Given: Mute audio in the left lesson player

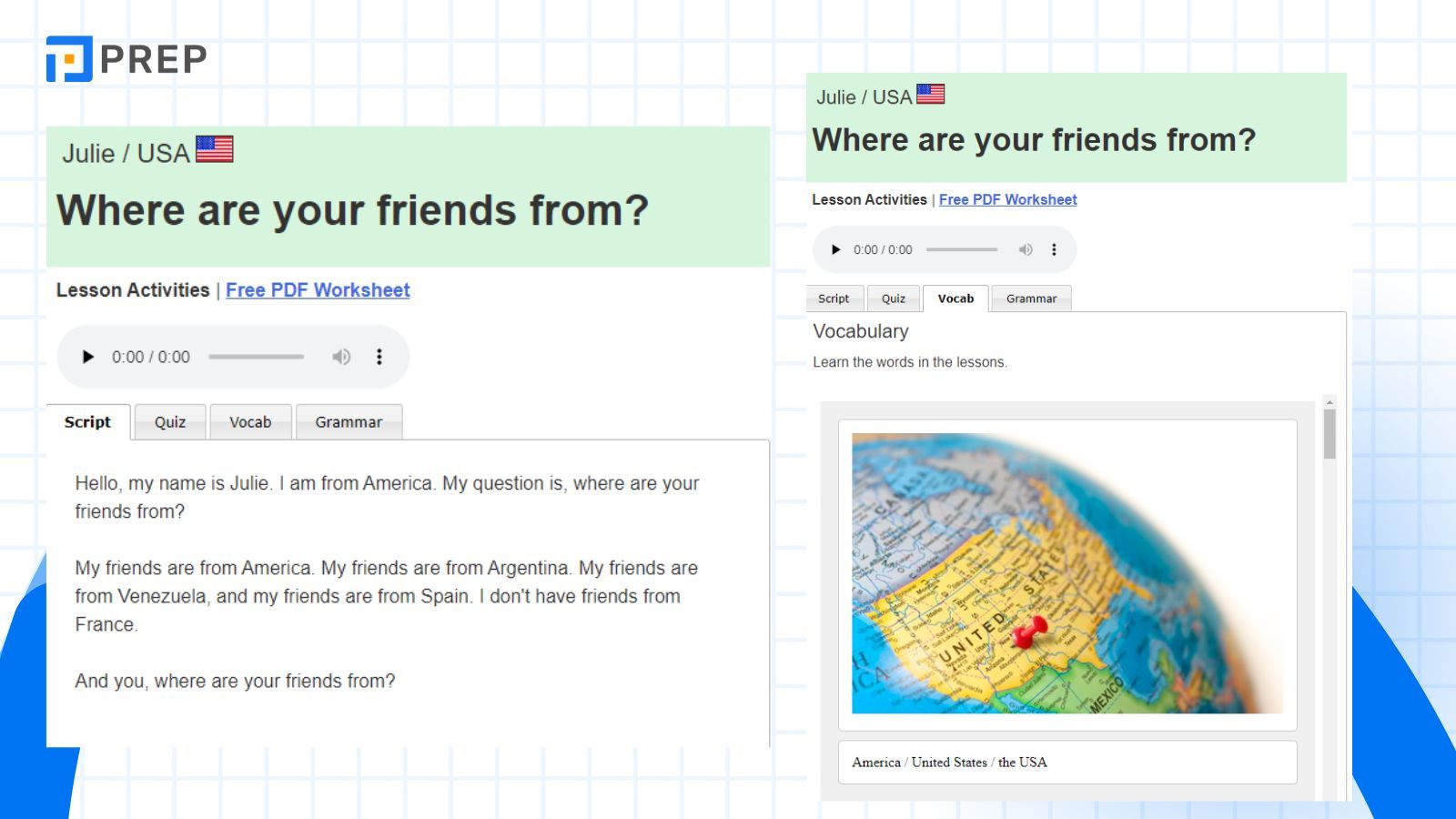Looking at the screenshot, I should (x=341, y=357).
